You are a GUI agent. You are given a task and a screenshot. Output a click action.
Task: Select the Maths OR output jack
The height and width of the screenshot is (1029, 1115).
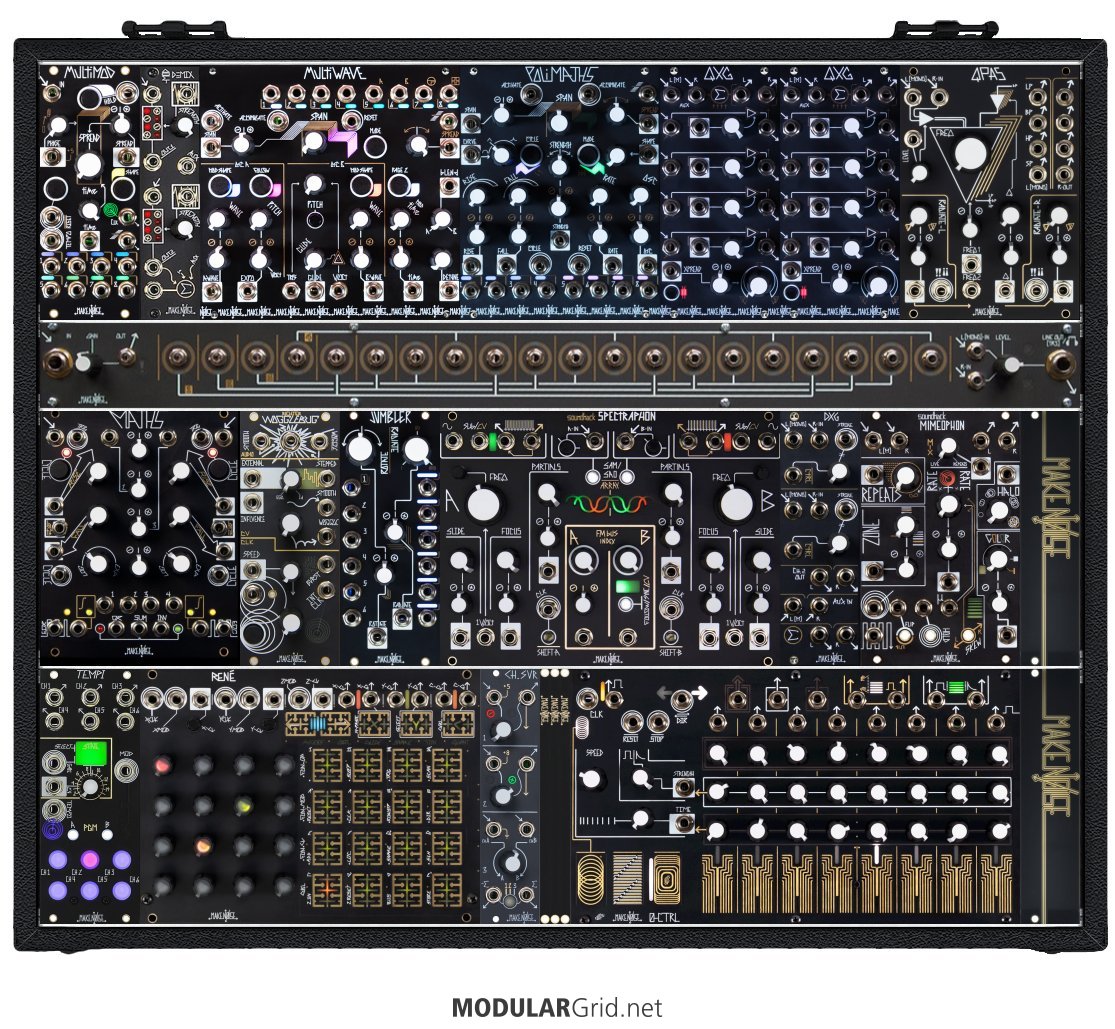click(x=117, y=629)
